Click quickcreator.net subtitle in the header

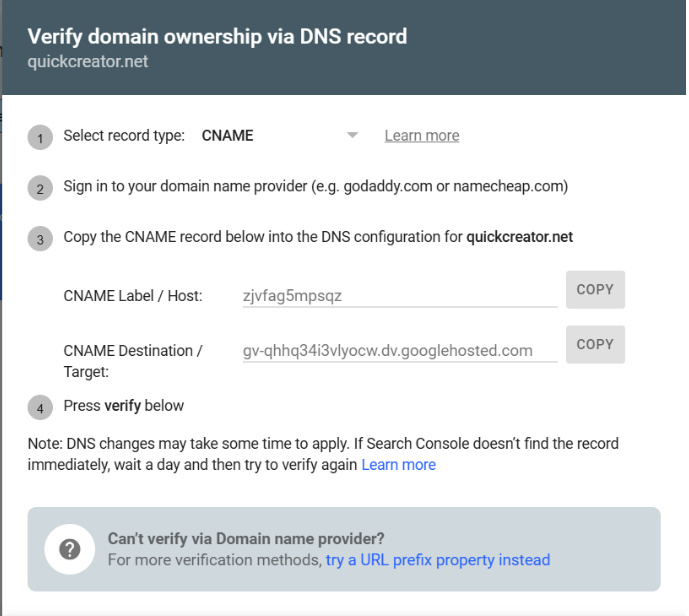87,62
